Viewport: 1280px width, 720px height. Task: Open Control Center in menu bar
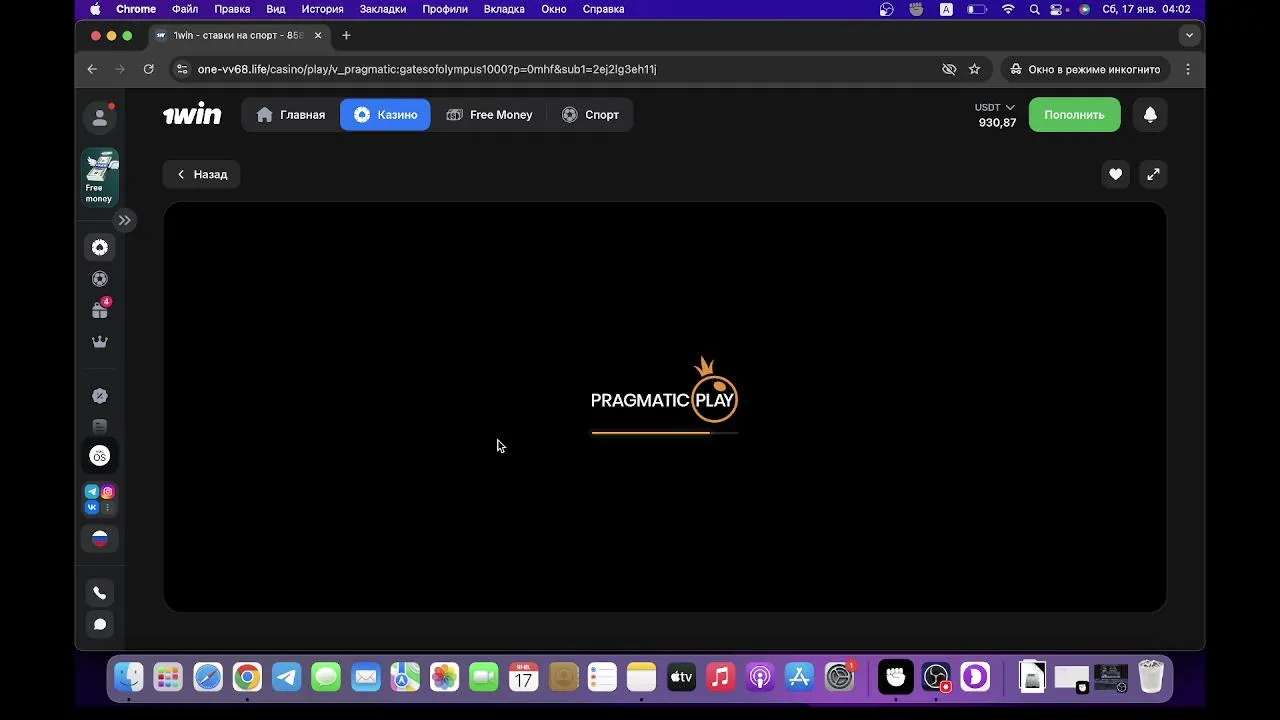click(x=1057, y=9)
